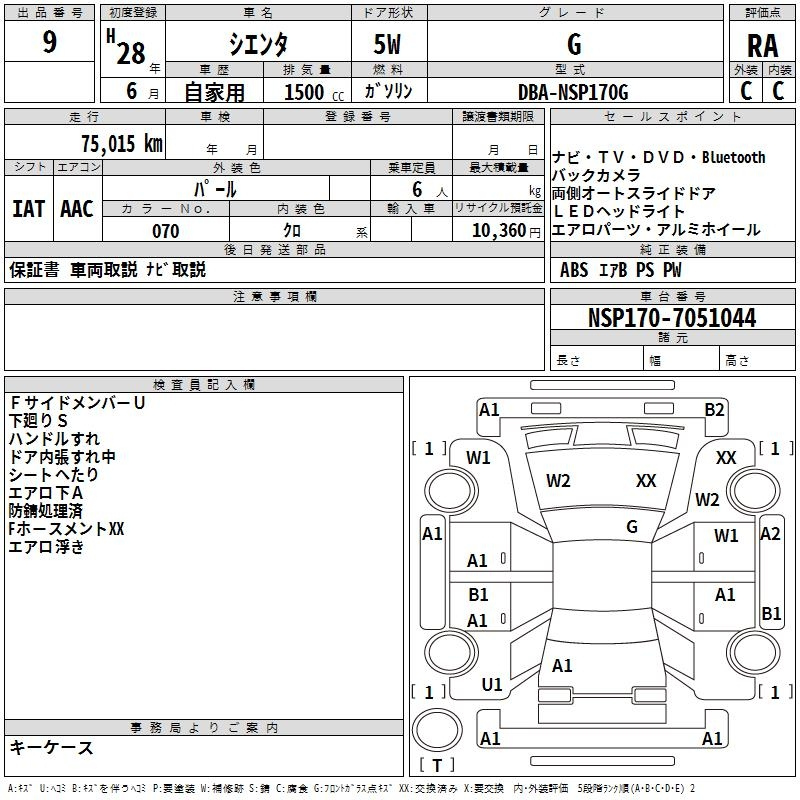Click the RA evaluation score
800x800 pixels.
[762, 45]
